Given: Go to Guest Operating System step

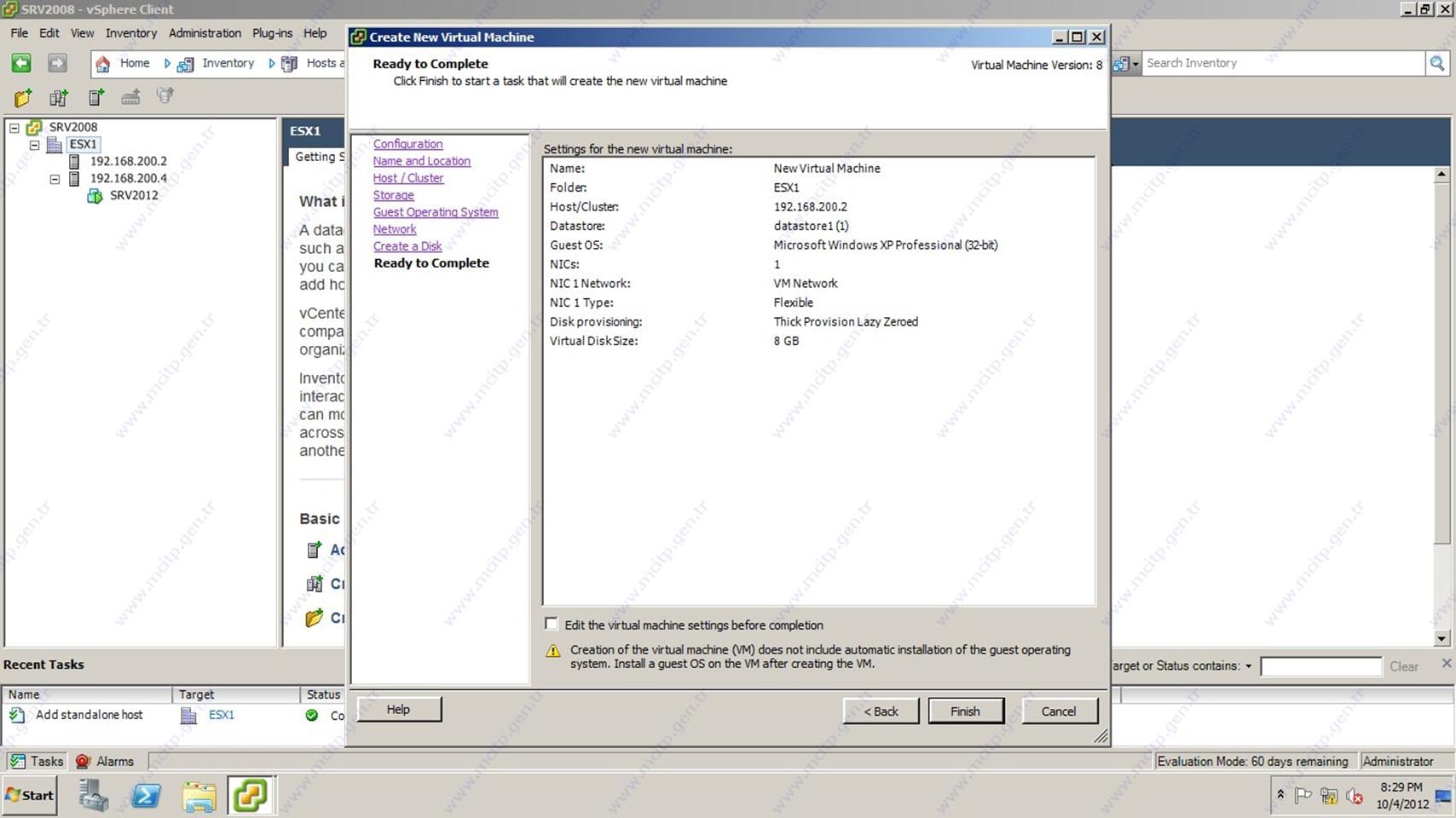Looking at the screenshot, I should (x=436, y=212).
